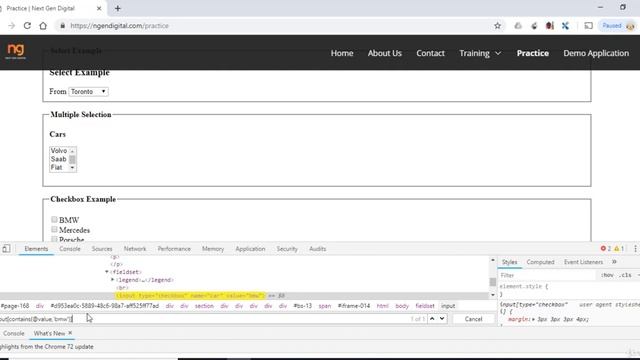Open the Event Listeners tab
This screenshot has height=360, width=640.
coord(583,262)
